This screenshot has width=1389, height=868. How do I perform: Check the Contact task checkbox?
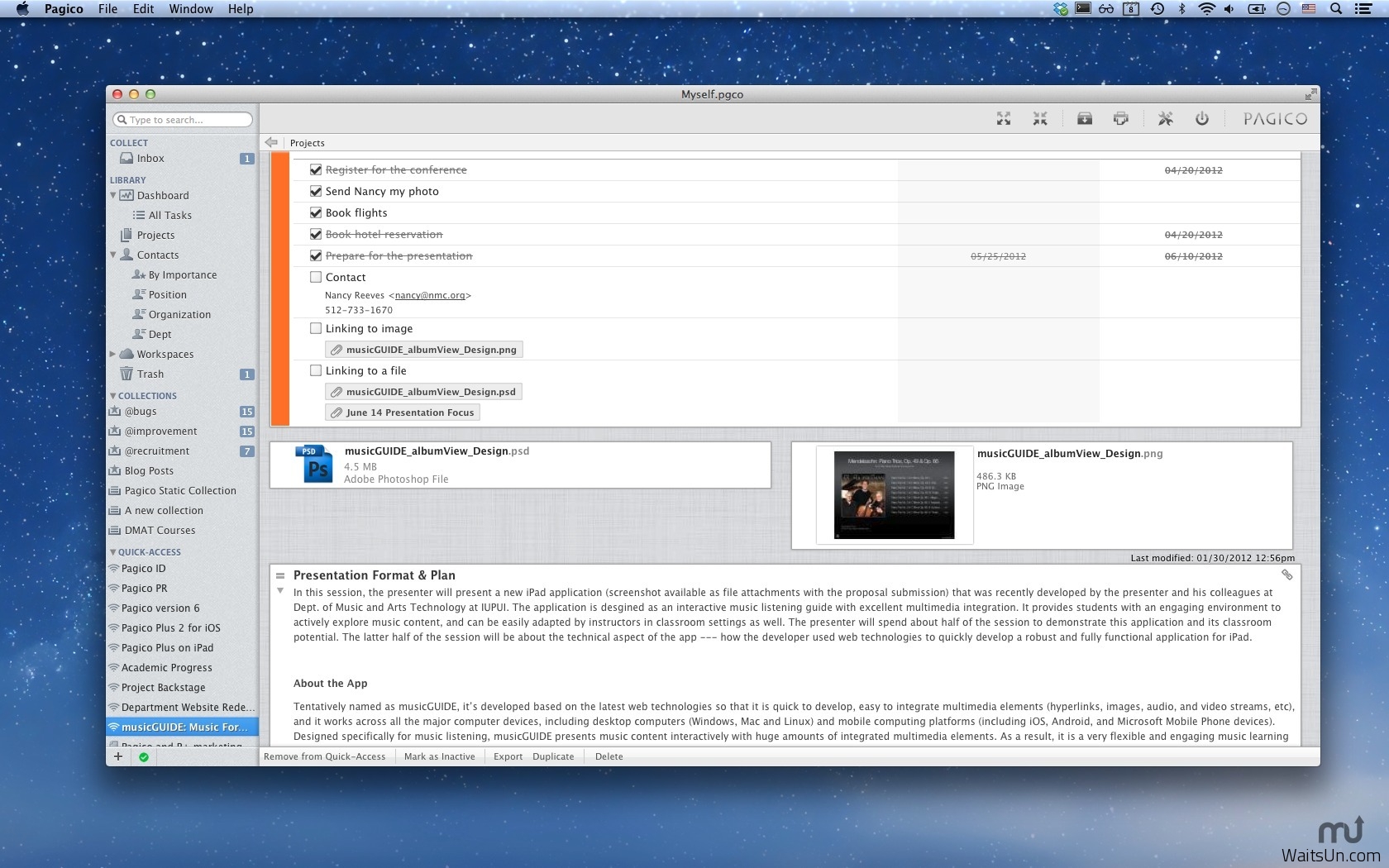316,277
